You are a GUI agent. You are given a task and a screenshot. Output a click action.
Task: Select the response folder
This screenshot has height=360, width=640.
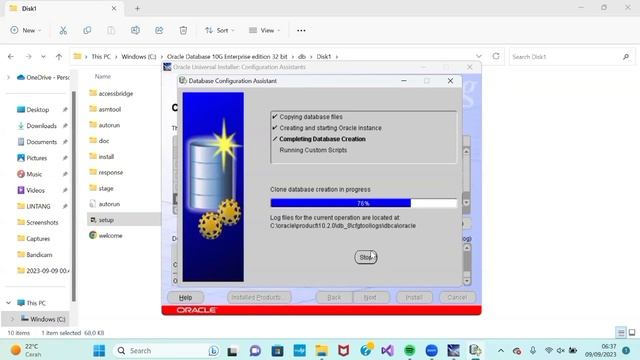[106, 172]
